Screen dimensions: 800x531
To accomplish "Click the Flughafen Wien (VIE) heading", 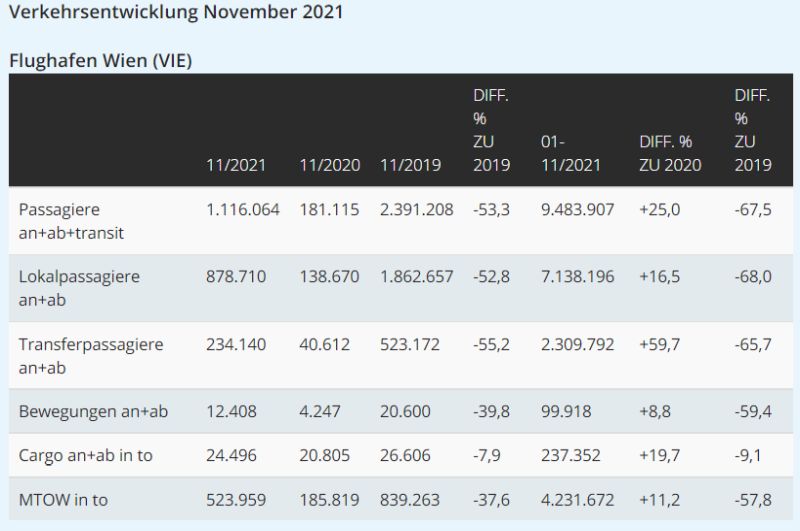I will [100, 60].
